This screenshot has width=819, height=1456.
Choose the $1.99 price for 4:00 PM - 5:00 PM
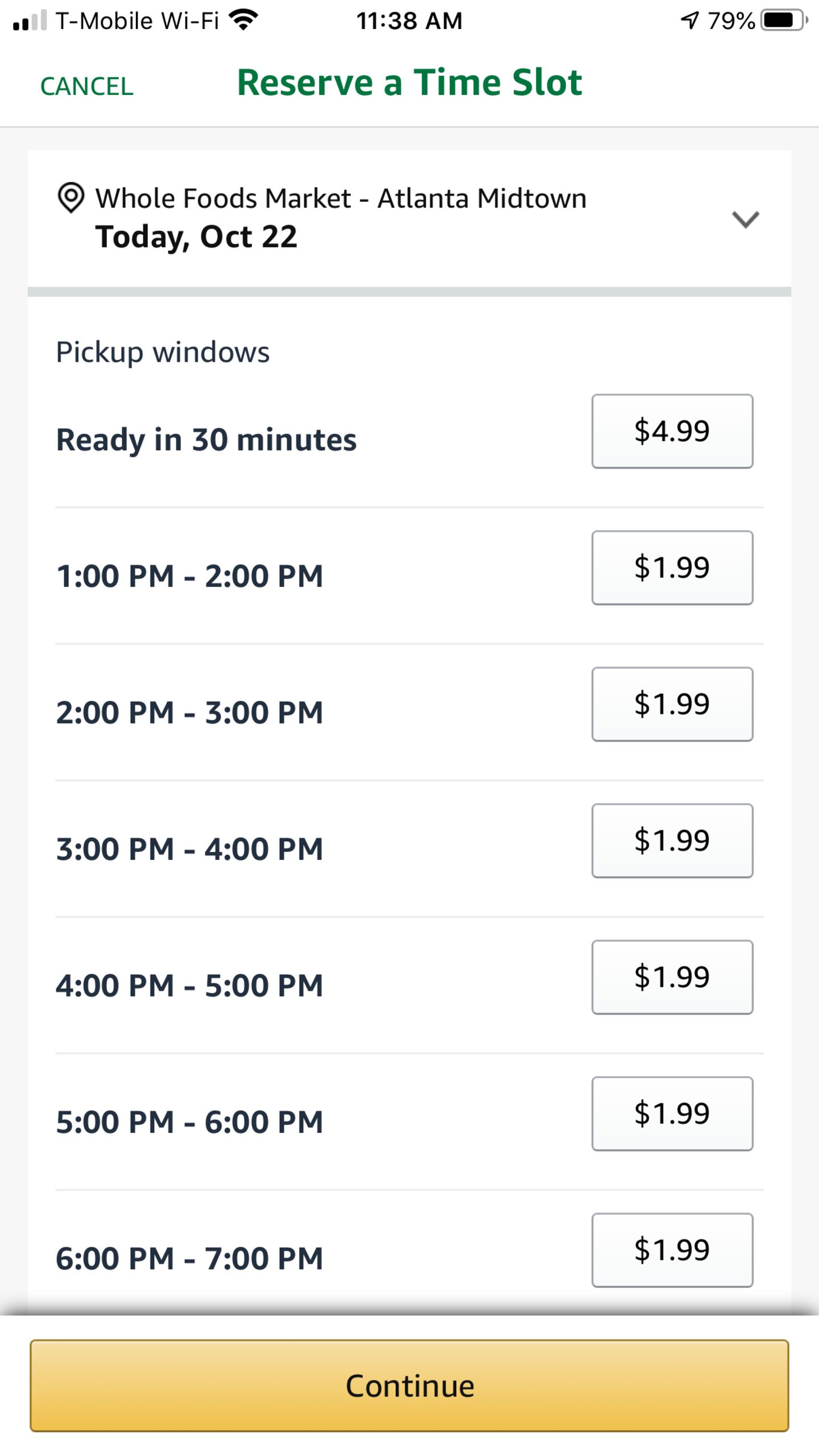click(672, 977)
